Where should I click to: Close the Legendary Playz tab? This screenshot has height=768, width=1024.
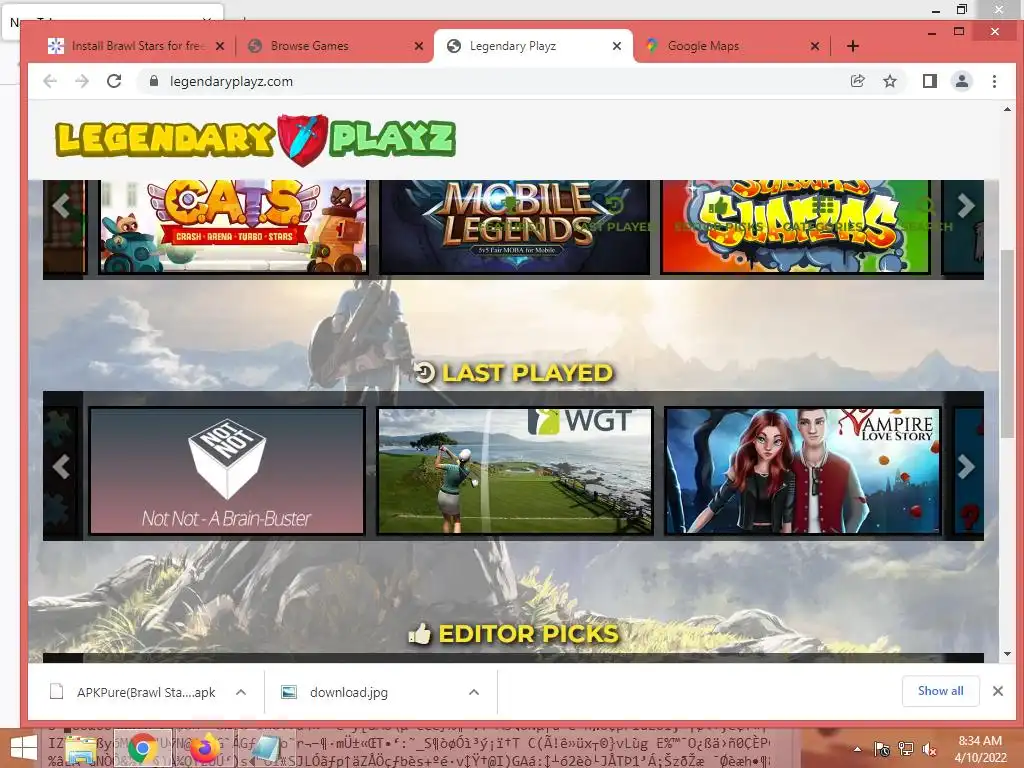tap(616, 46)
